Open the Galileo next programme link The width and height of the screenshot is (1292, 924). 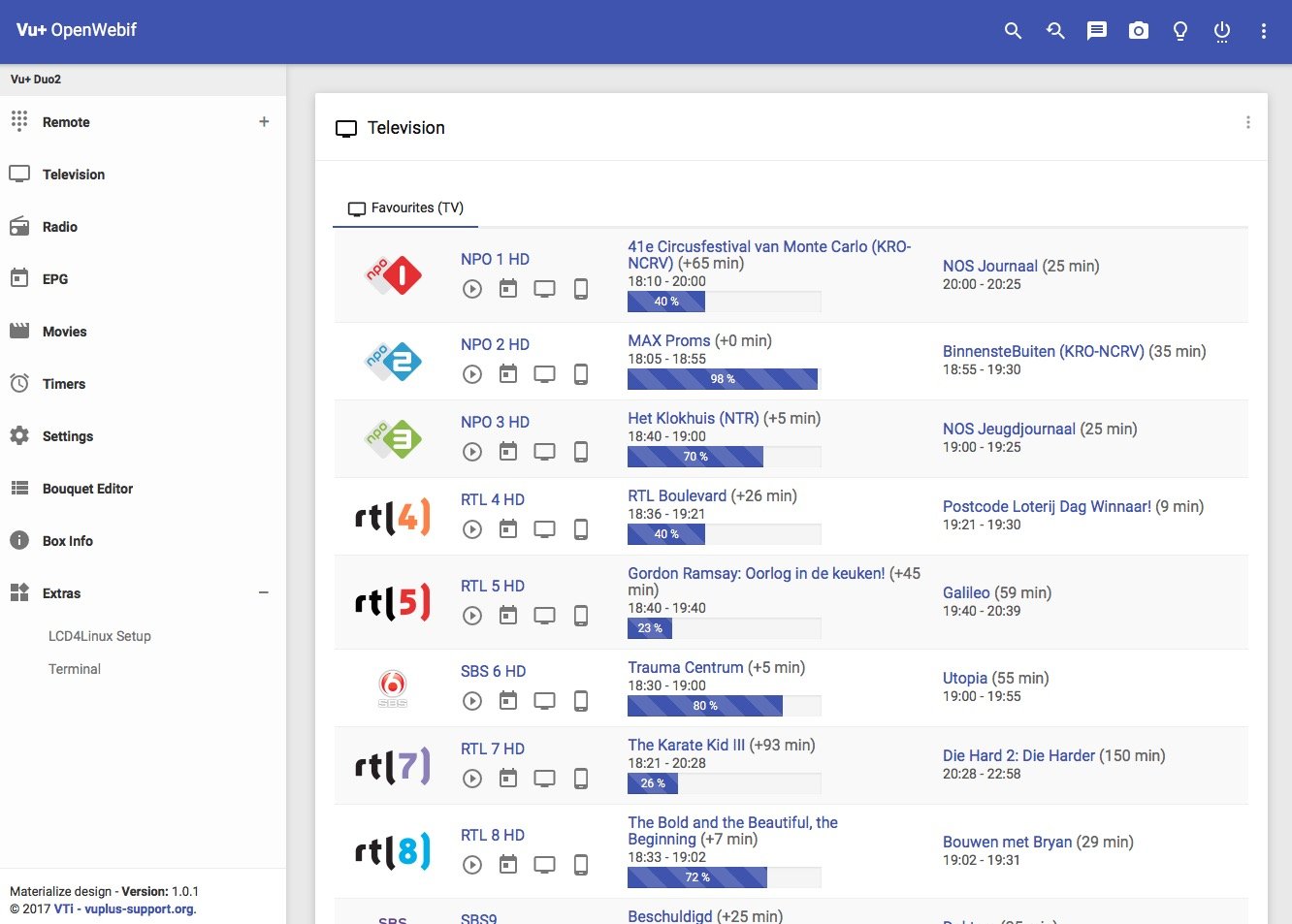[966, 592]
